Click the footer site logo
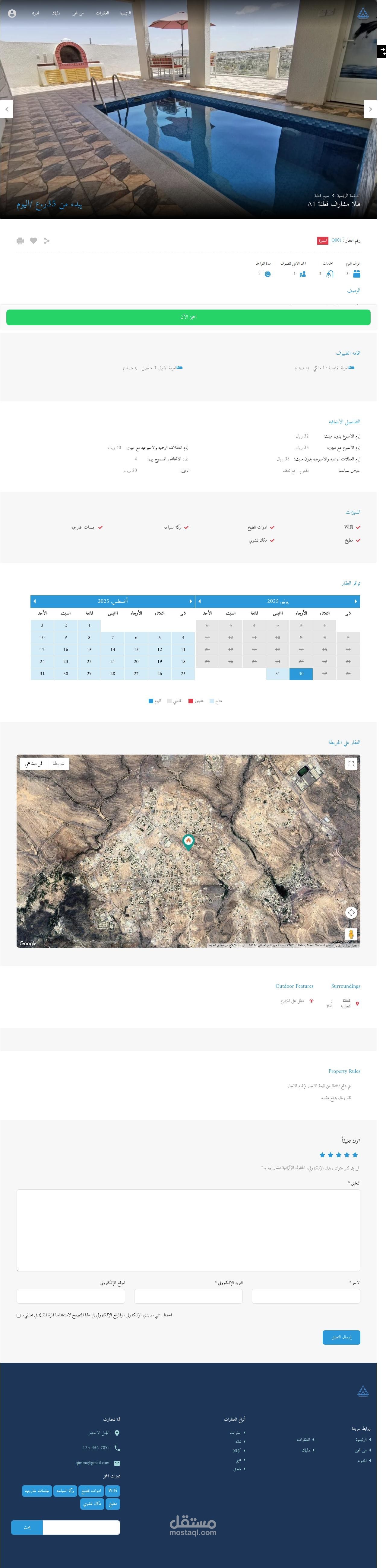Viewport: 386px width, 1568px height. (363, 1391)
